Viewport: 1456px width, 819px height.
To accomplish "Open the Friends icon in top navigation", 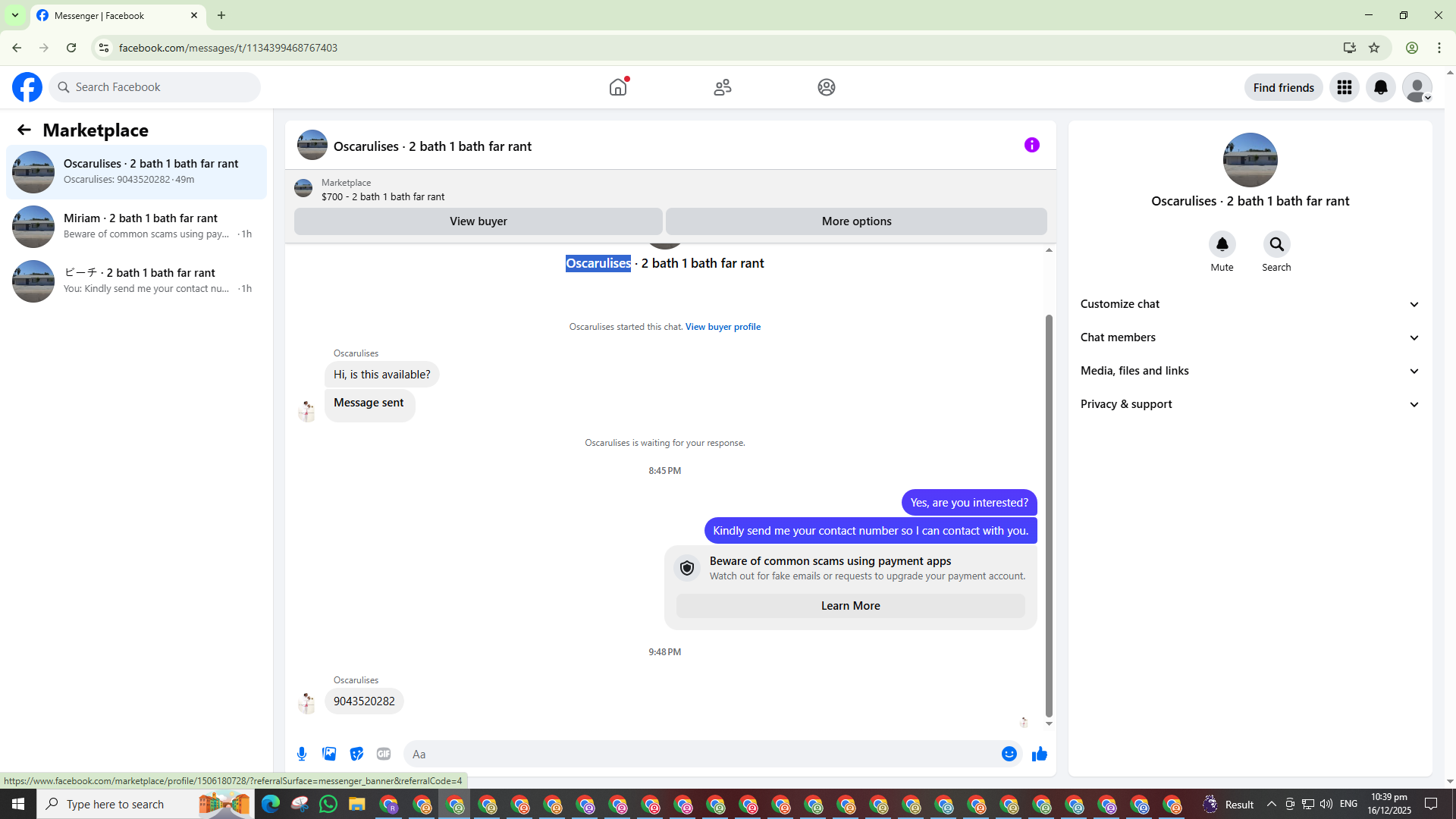I will [x=723, y=87].
